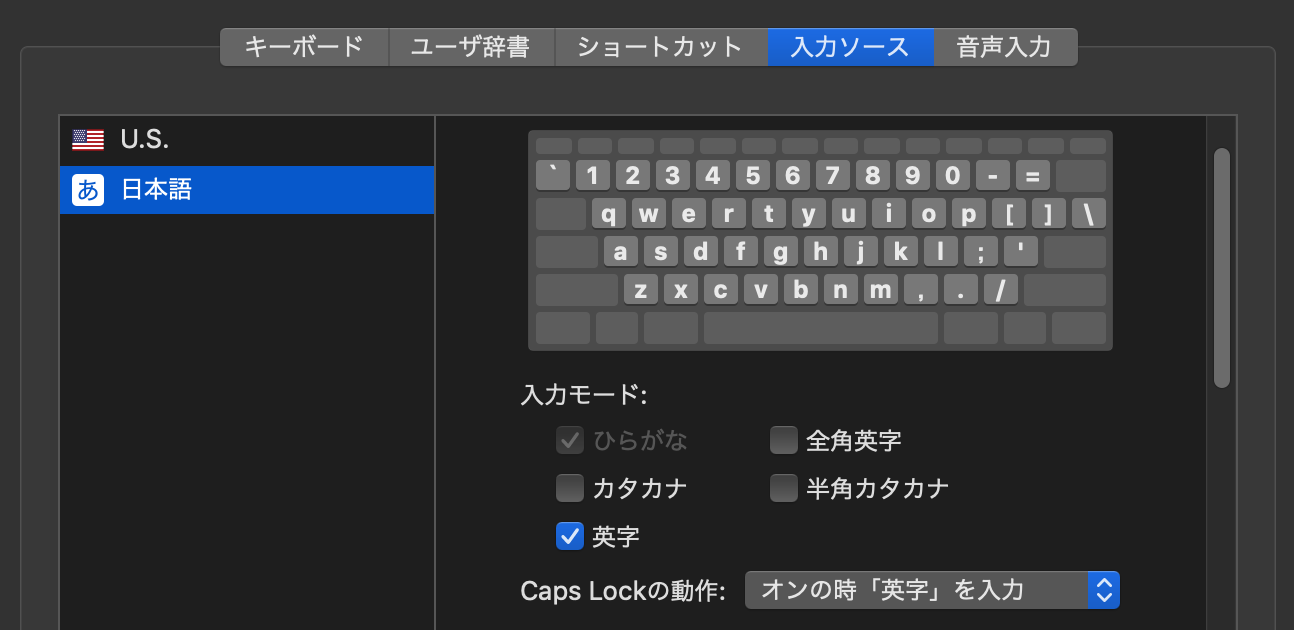
Task: Click the U.S. flag icon
Action: point(88,140)
